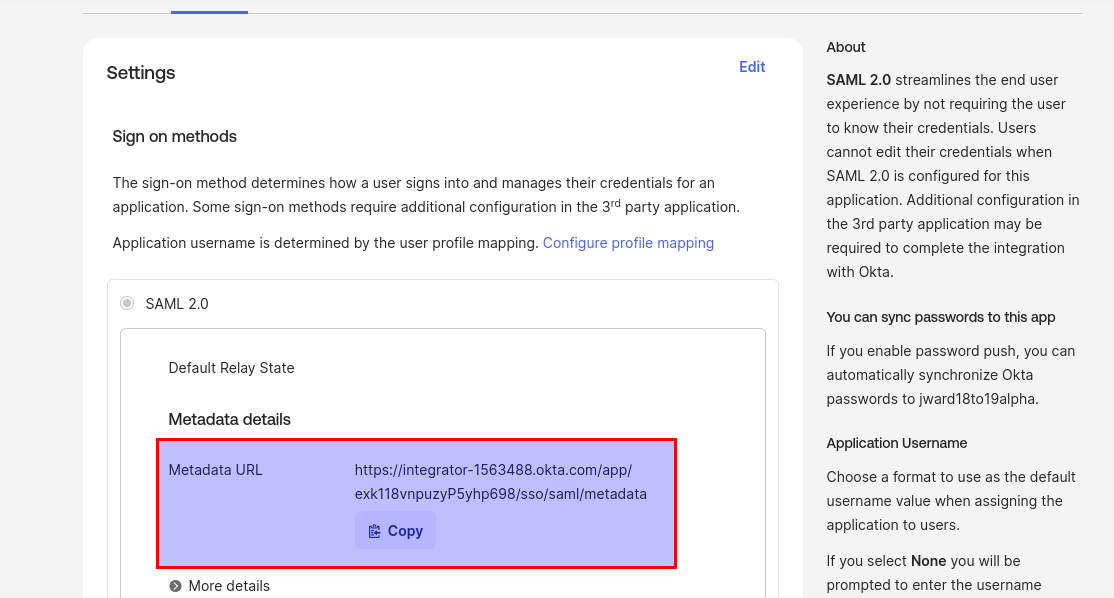Select the SAML 2.0 radio button

pos(127,302)
